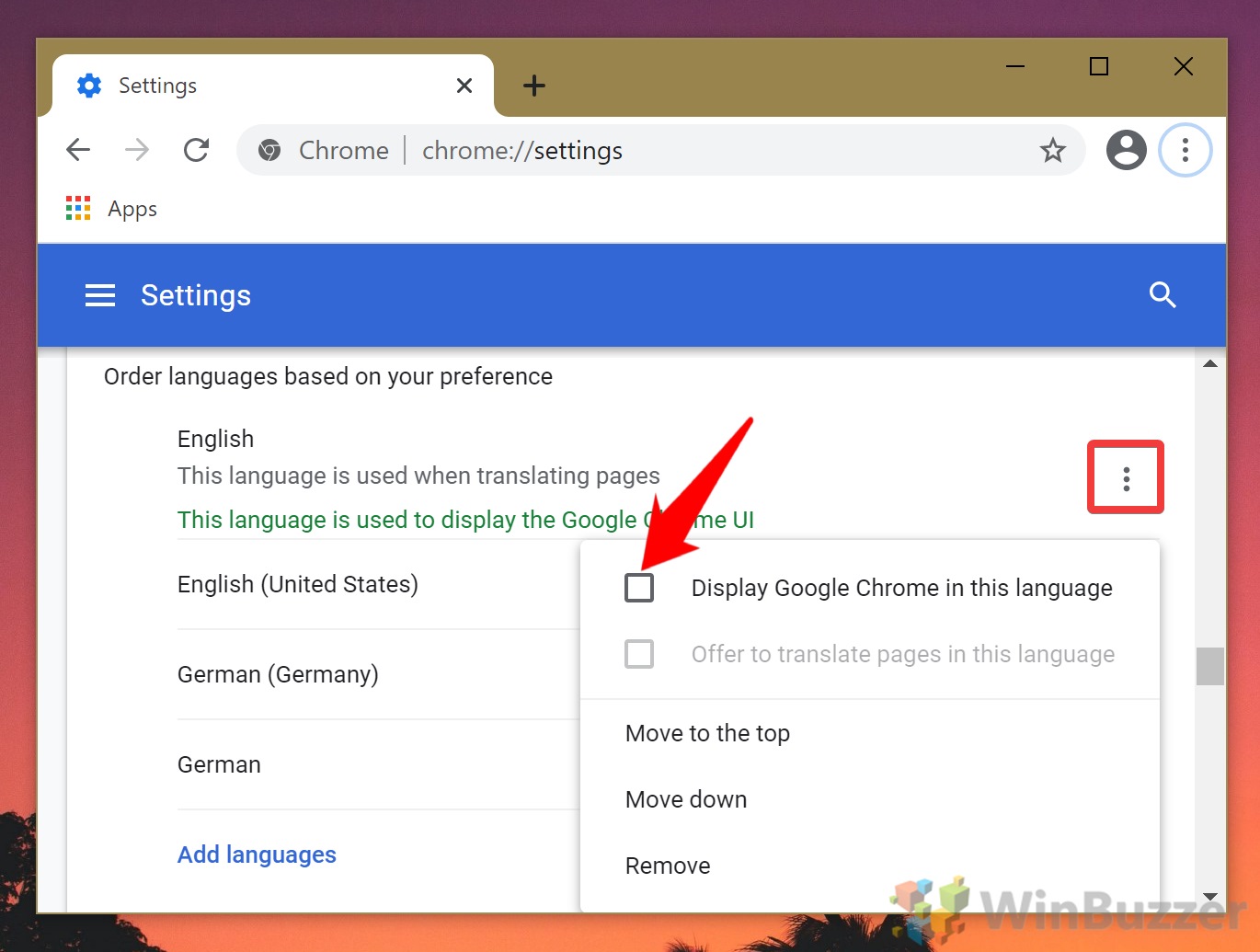Check Offer to translate pages in this language

639,654
